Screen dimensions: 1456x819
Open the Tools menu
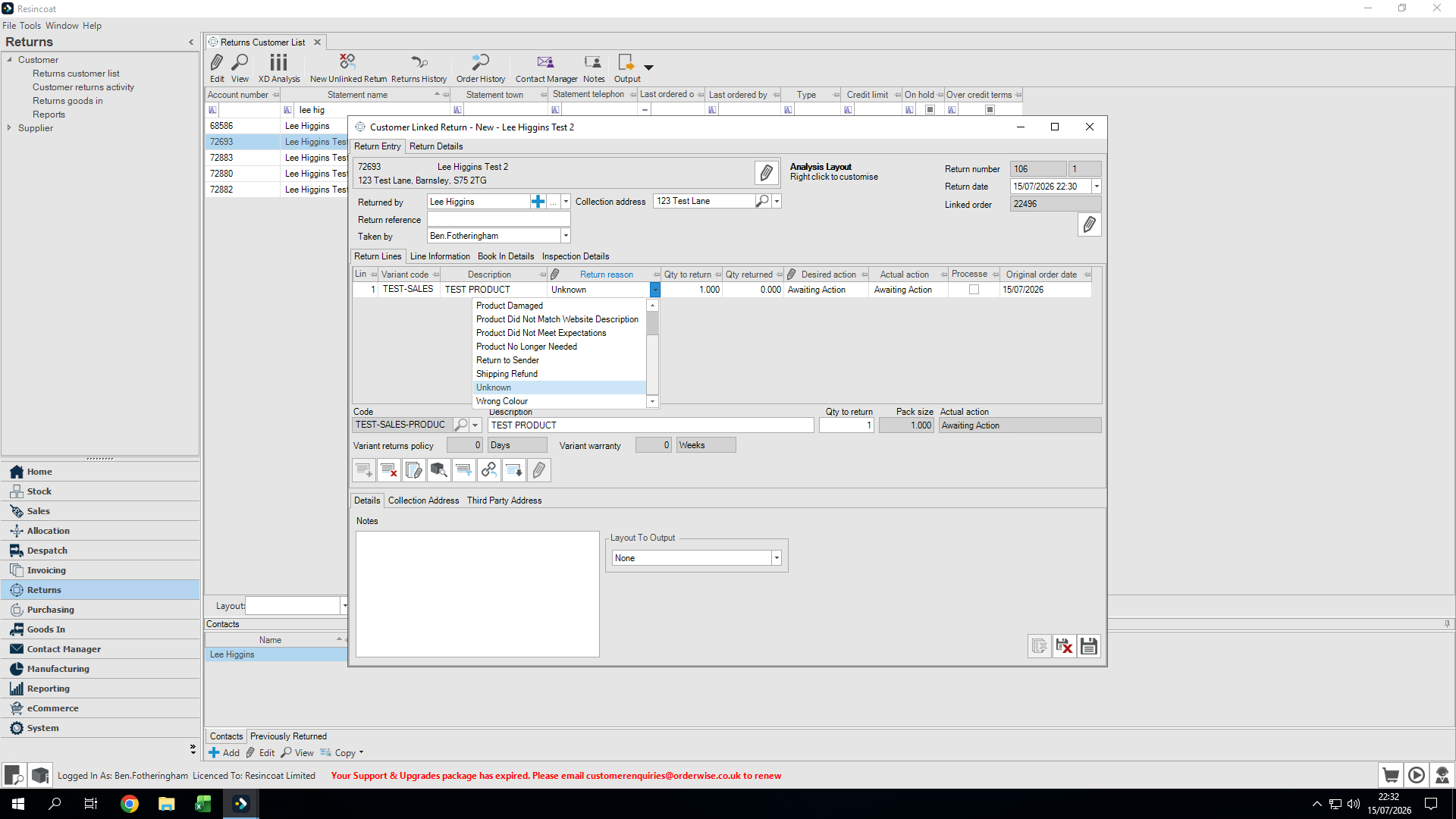[30, 26]
